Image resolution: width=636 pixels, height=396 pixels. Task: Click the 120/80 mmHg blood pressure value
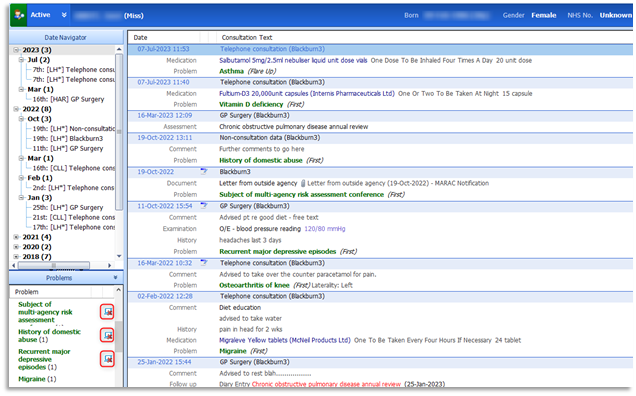click(324, 229)
